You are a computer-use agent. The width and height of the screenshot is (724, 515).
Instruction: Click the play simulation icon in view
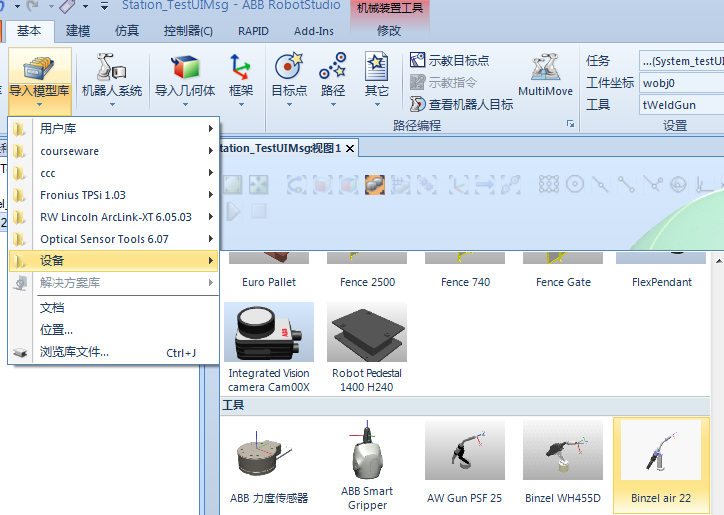tap(233, 212)
